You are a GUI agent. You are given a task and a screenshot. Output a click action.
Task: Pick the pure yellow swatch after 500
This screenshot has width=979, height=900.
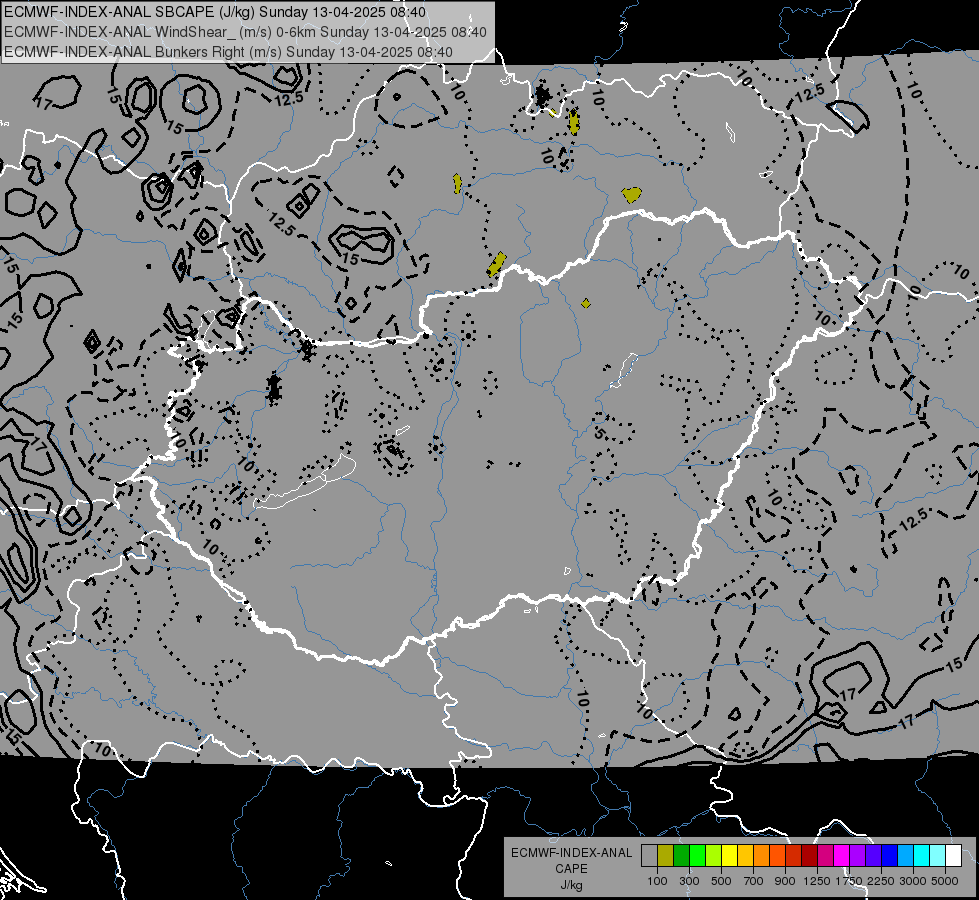click(x=730, y=856)
